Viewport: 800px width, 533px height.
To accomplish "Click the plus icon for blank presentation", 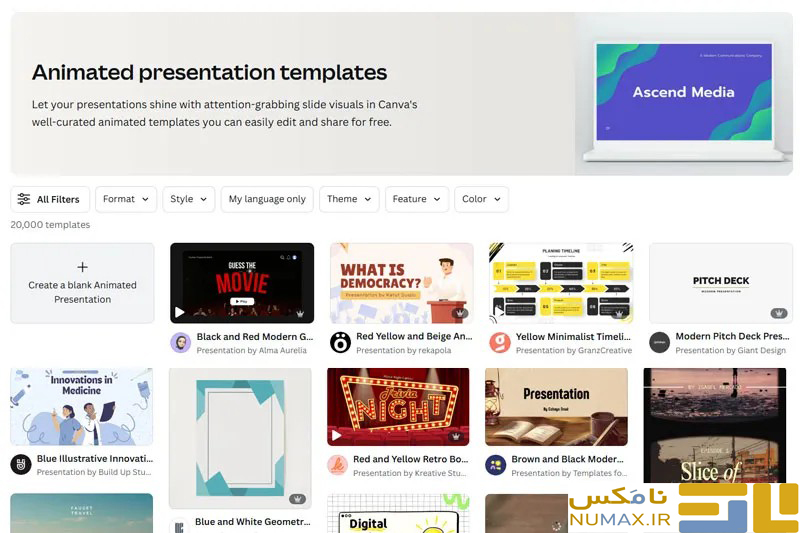I will coord(82,267).
